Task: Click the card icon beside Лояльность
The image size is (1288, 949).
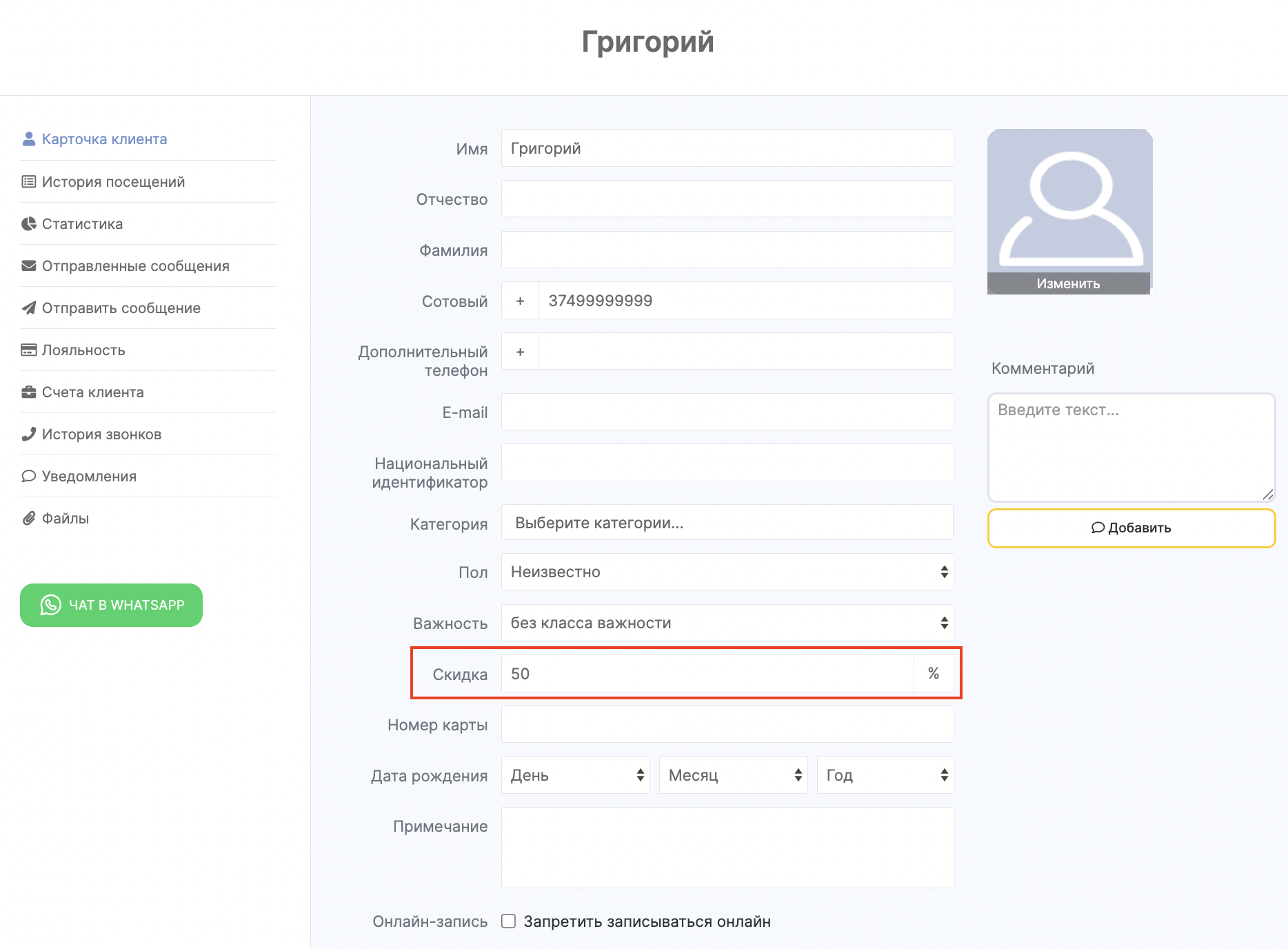Action: [x=29, y=350]
